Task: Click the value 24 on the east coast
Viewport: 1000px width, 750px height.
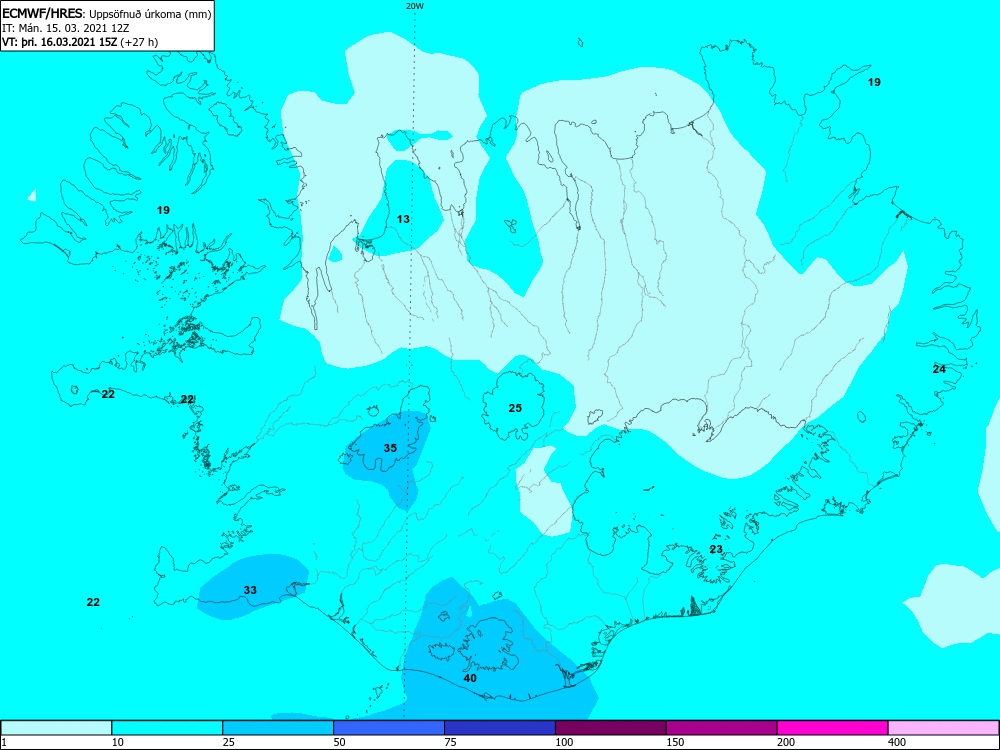Action: [x=939, y=369]
